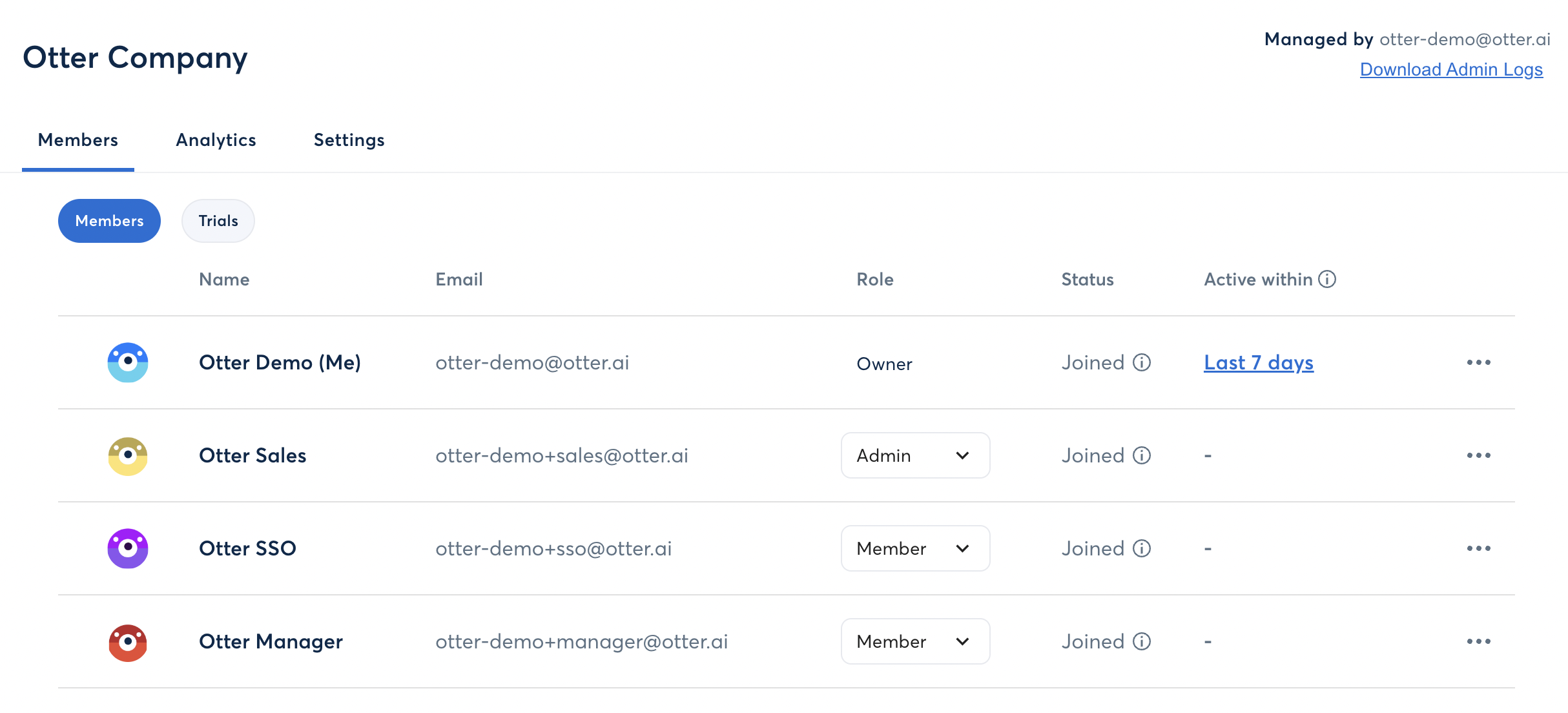Open the three-dot menu for Otter Sales
1568x713 pixels.
[1478, 455]
